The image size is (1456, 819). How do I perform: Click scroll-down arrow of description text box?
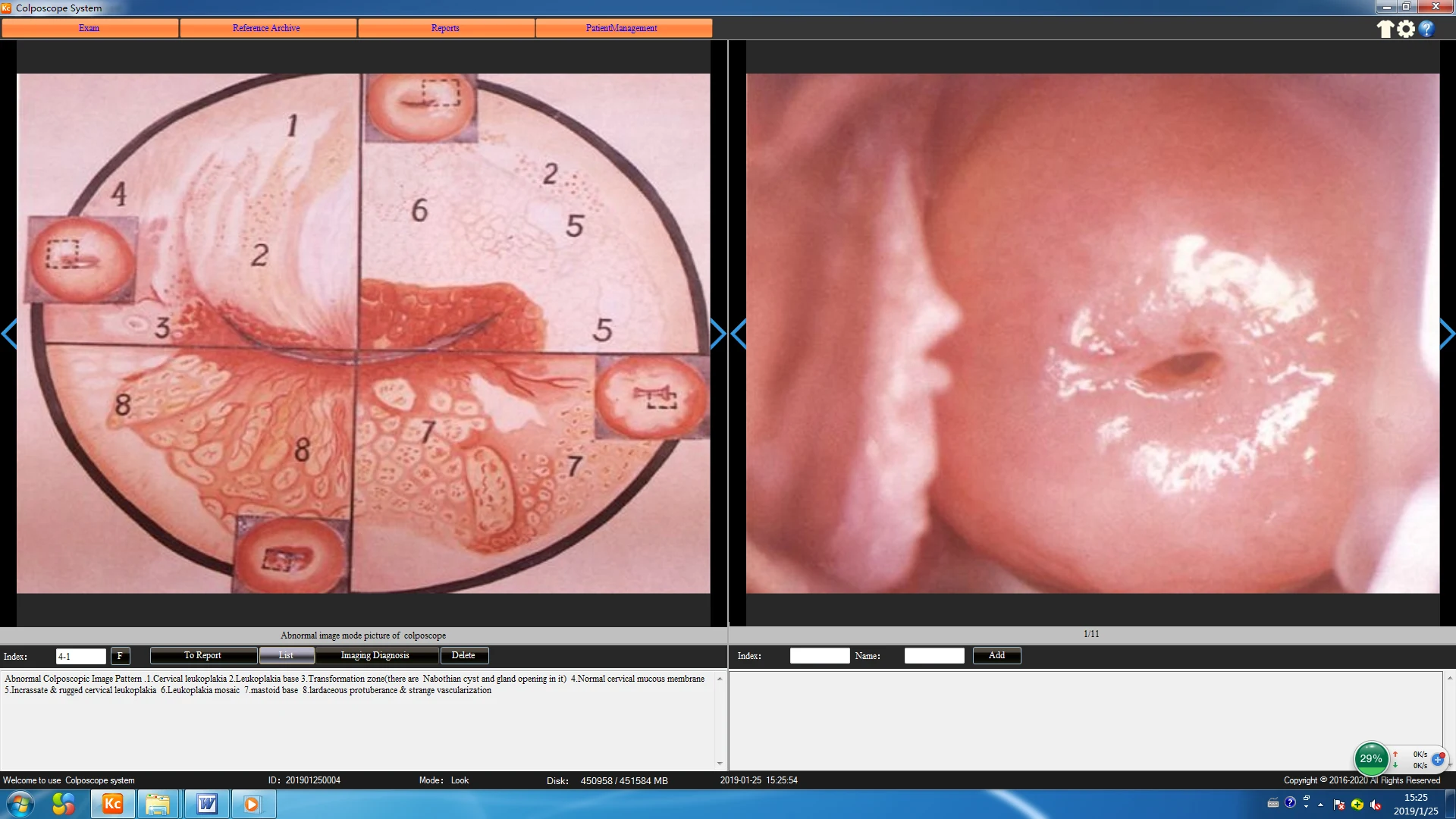point(720,763)
